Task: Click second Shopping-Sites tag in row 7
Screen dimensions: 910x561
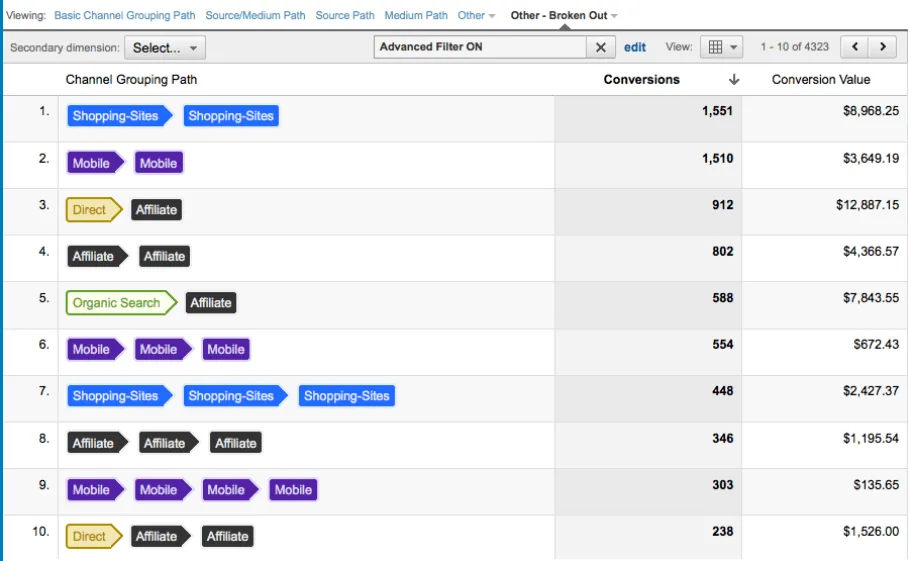Action: pyautogui.click(x=235, y=396)
